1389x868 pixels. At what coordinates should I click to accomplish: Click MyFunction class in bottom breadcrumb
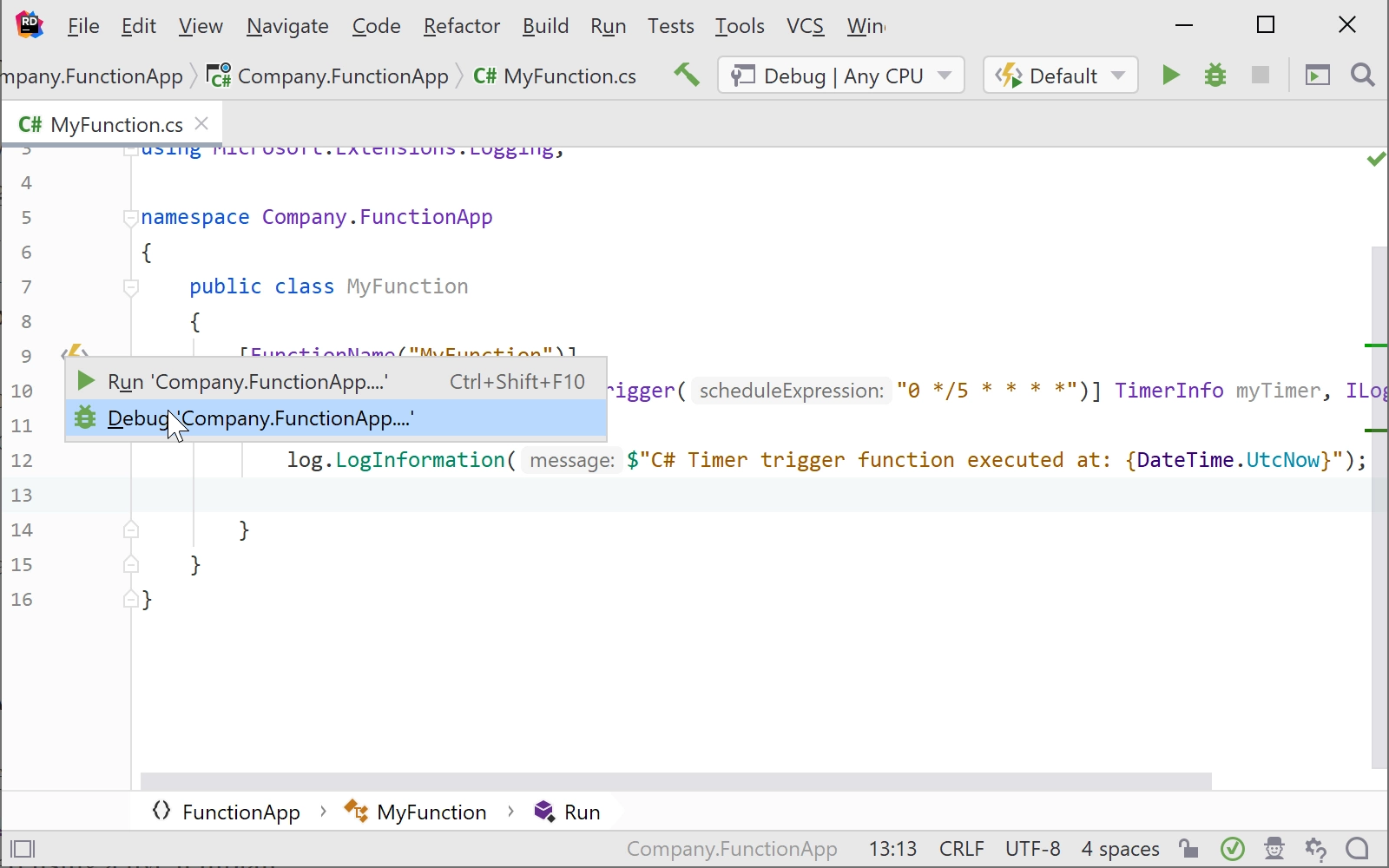416,812
